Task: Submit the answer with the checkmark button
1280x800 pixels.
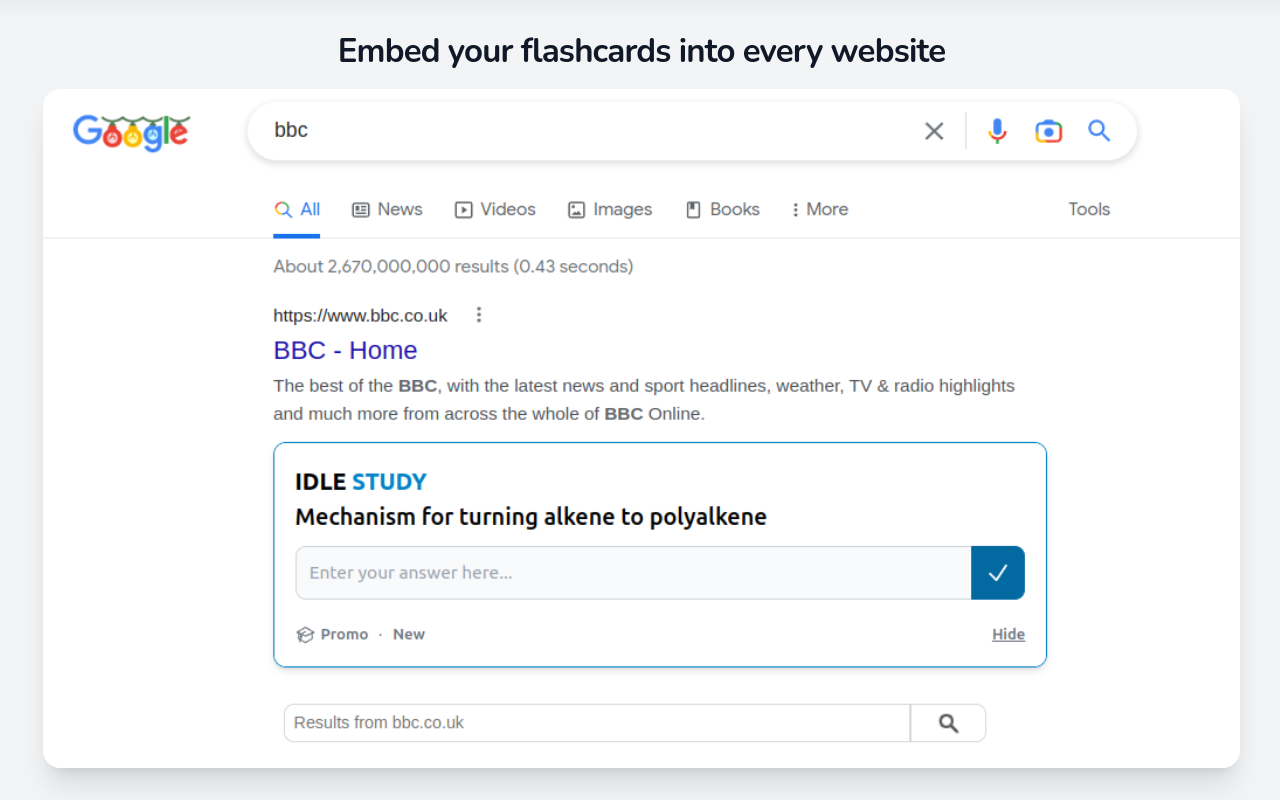Action: click(998, 573)
